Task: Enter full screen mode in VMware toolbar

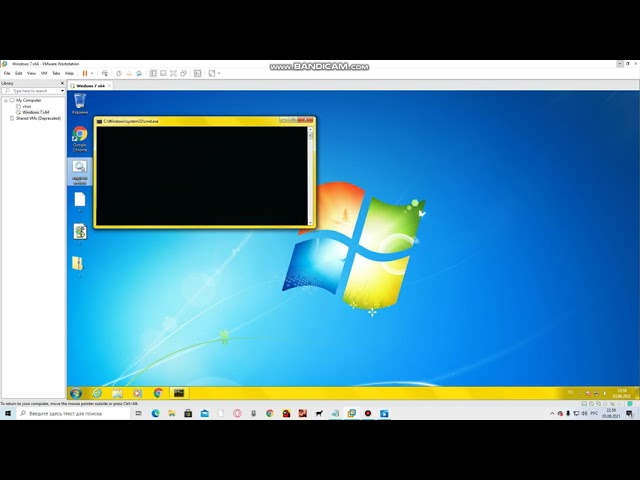Action: coord(173,73)
